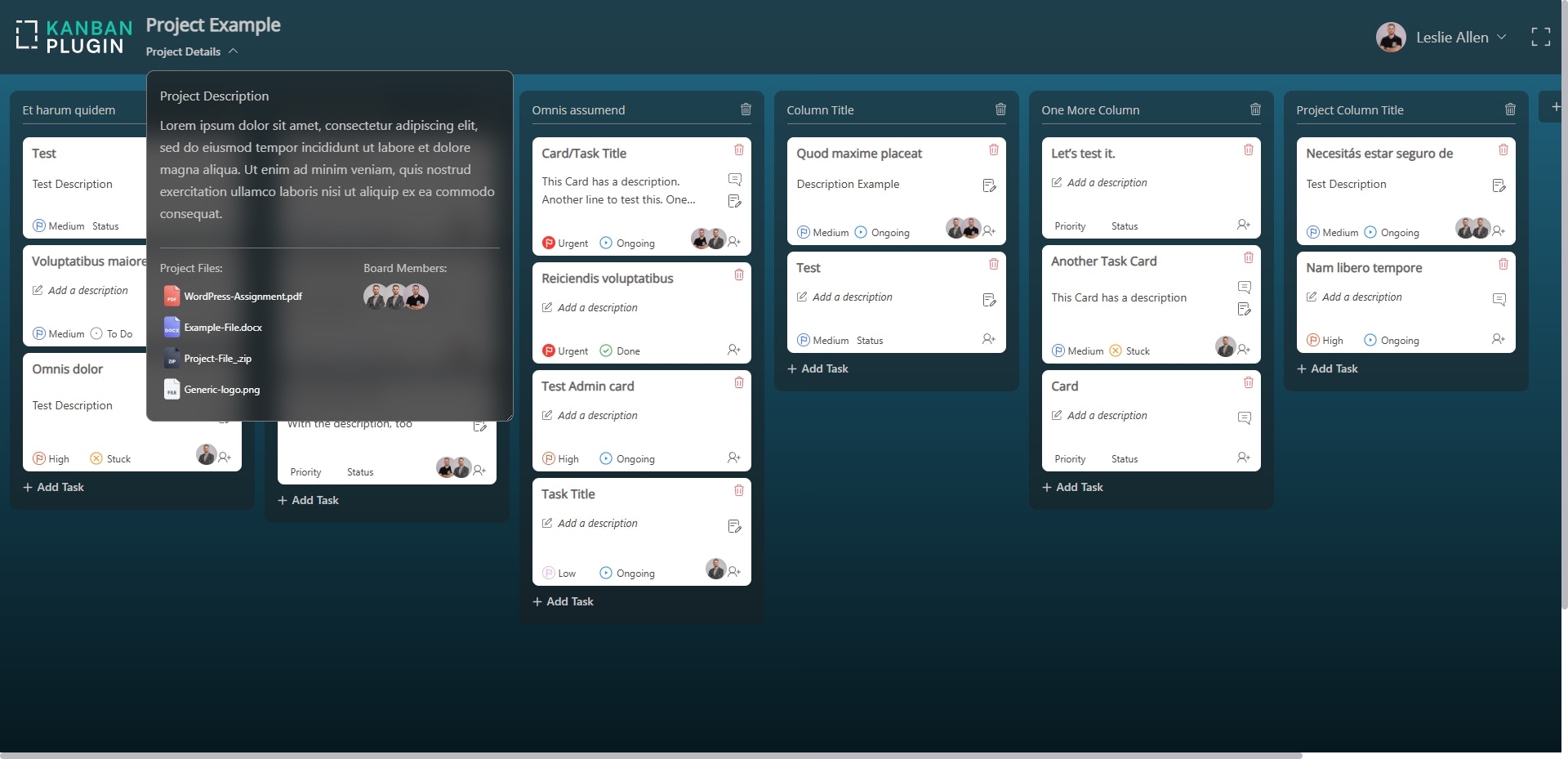Screen dimensions: 1568x759
Task: Add a new column with the plus button
Action: [1555, 106]
